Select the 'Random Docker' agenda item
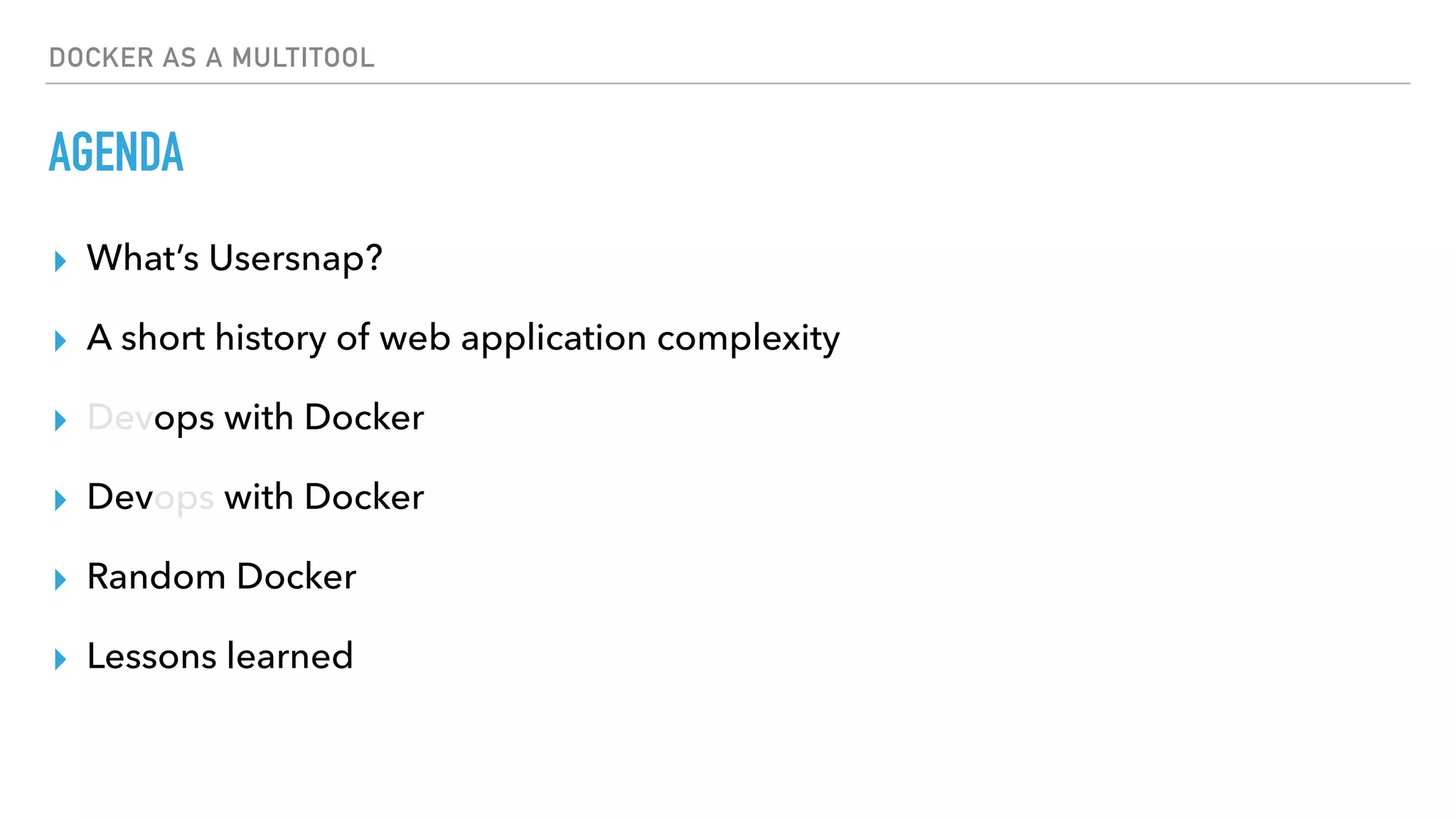The image size is (1456, 819). pos(221,577)
